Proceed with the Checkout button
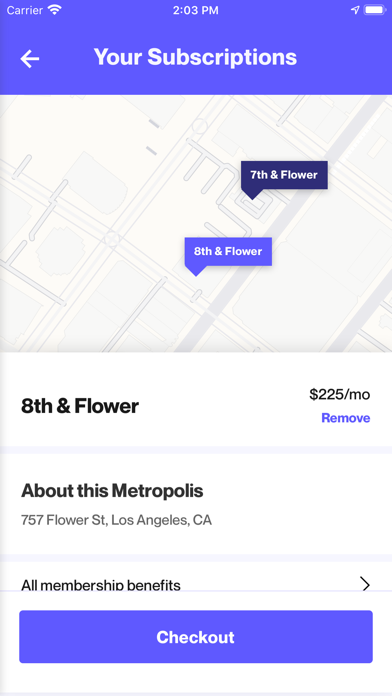This screenshot has width=392, height=696. [196, 637]
